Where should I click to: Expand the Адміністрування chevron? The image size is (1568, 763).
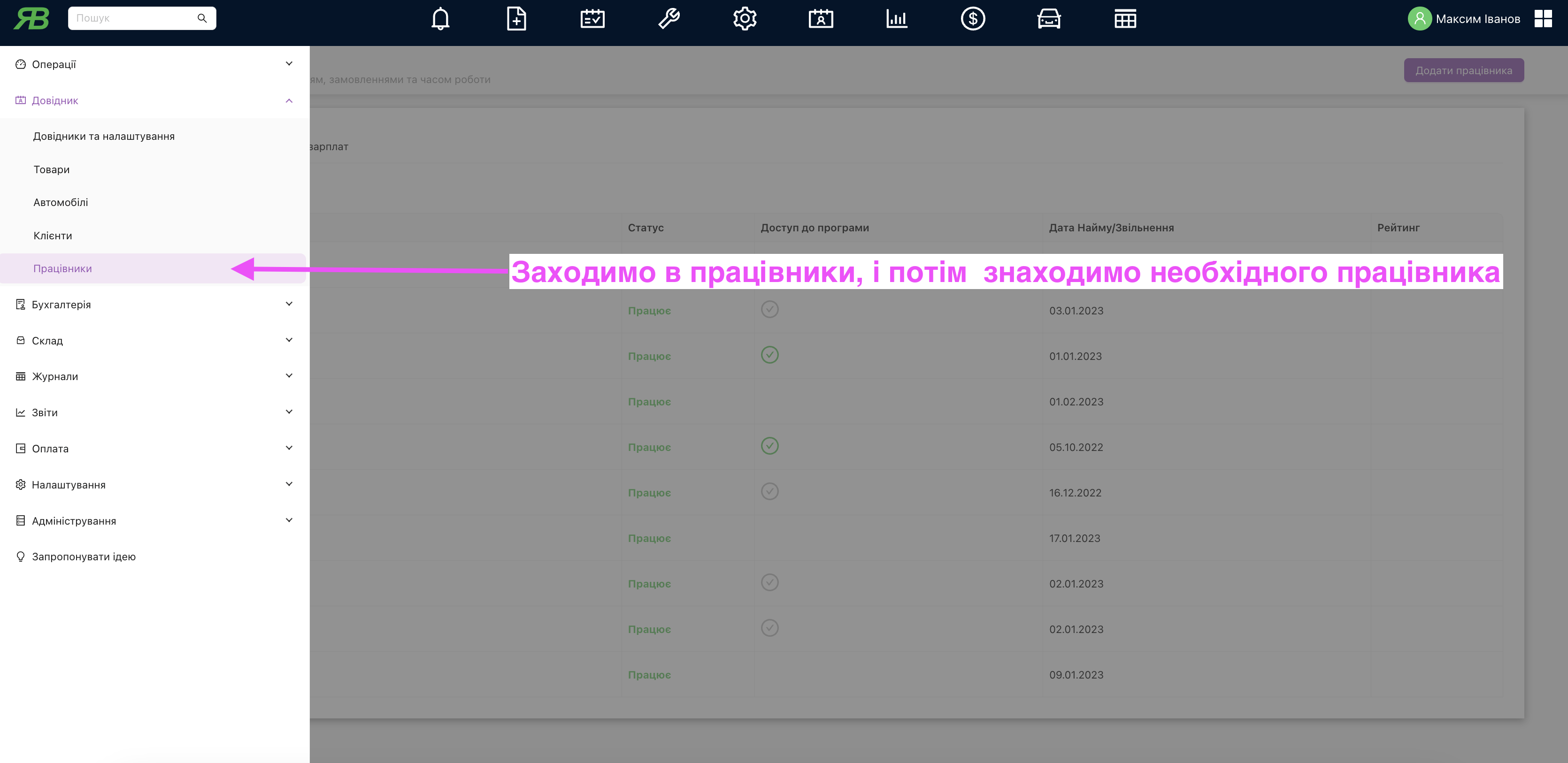(289, 519)
